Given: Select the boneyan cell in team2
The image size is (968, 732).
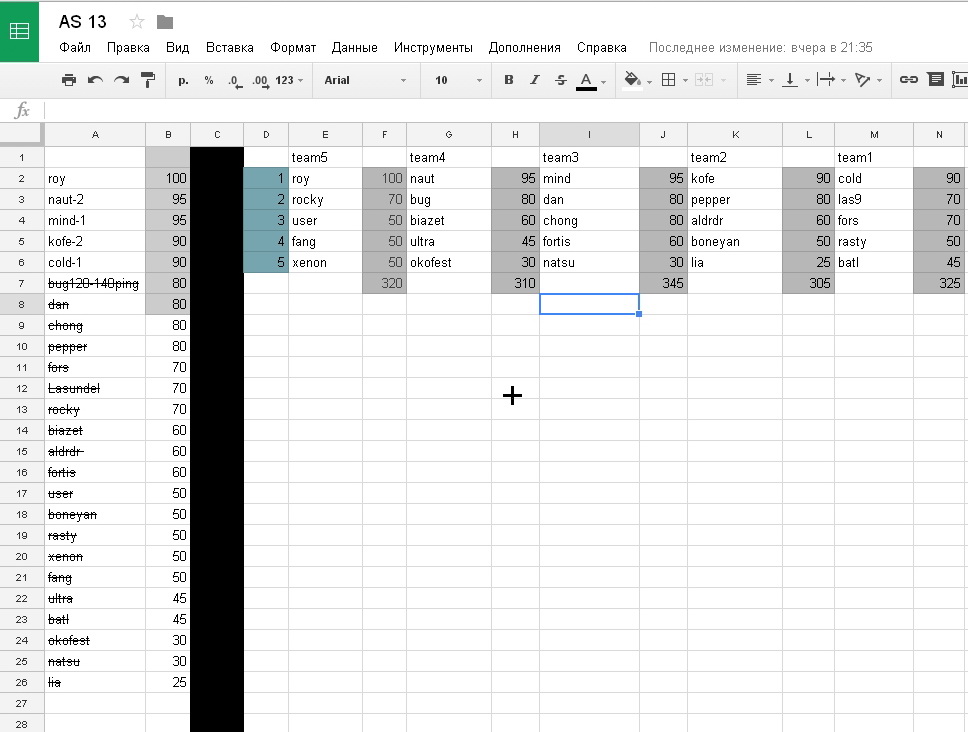Looking at the screenshot, I should pos(735,241).
